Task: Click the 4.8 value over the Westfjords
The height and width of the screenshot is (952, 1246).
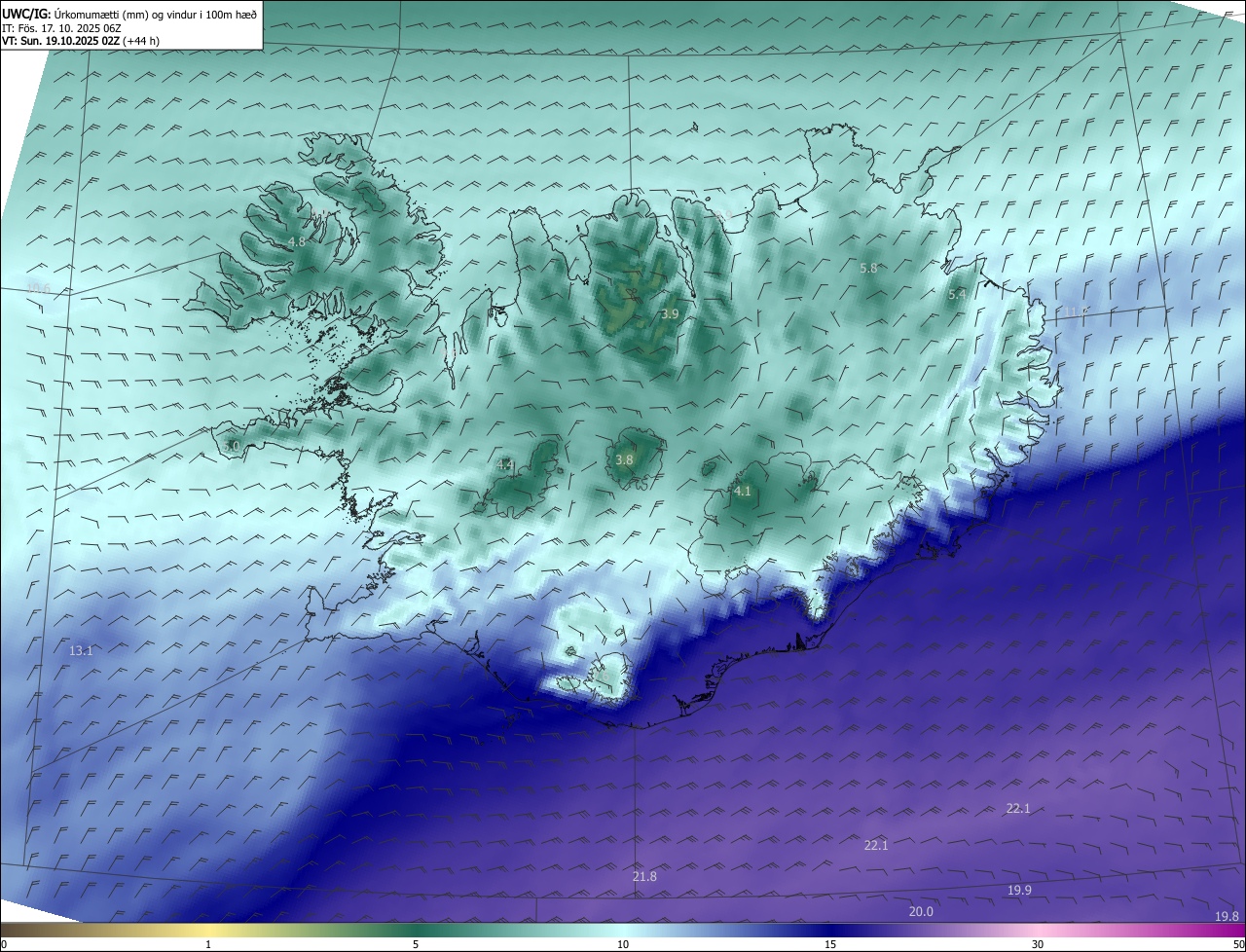Action: pyautogui.click(x=297, y=241)
